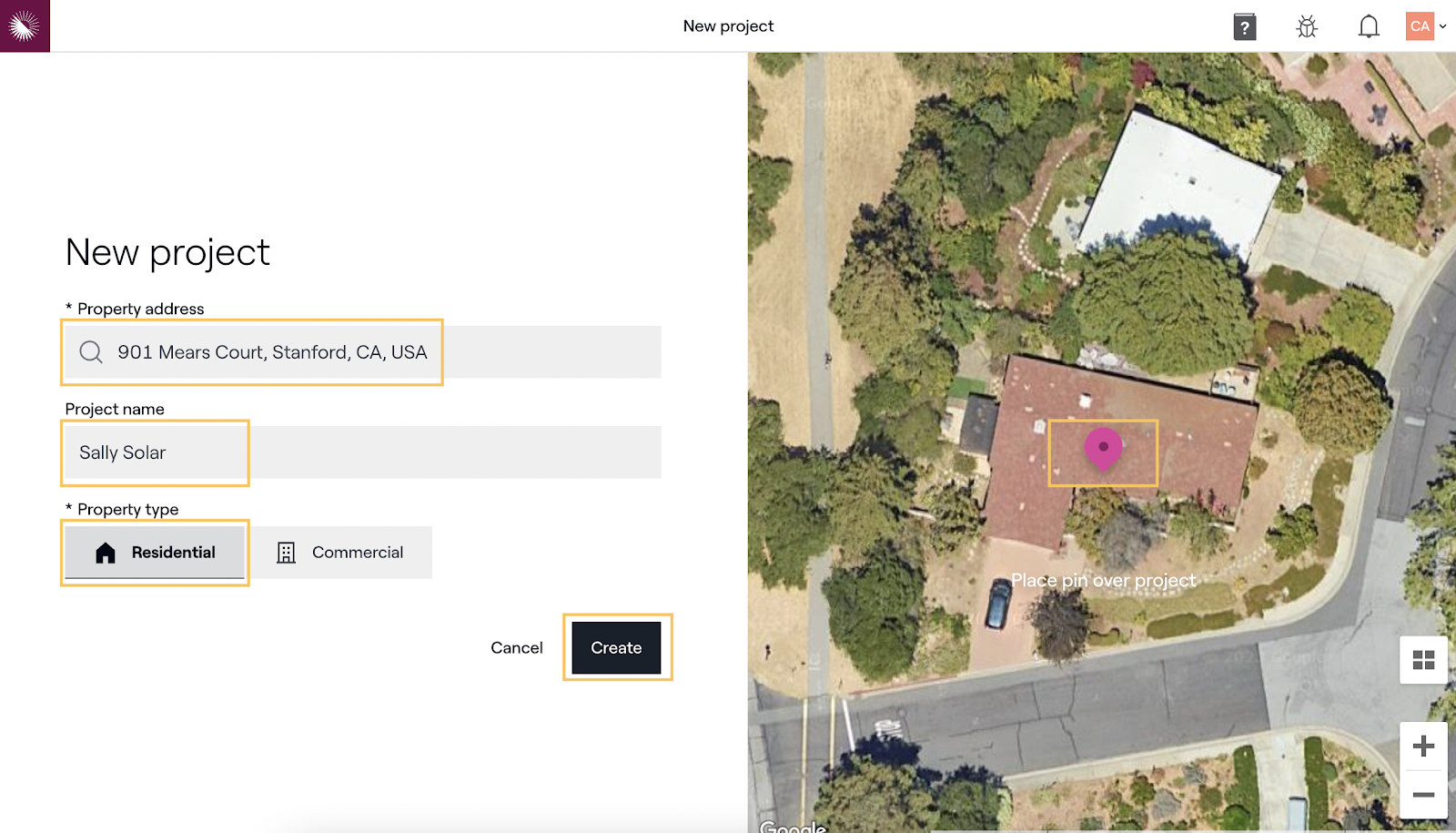Viewport: 1456px width, 833px height.
Task: Click the 901 Mears Court address text
Action: [x=272, y=352]
